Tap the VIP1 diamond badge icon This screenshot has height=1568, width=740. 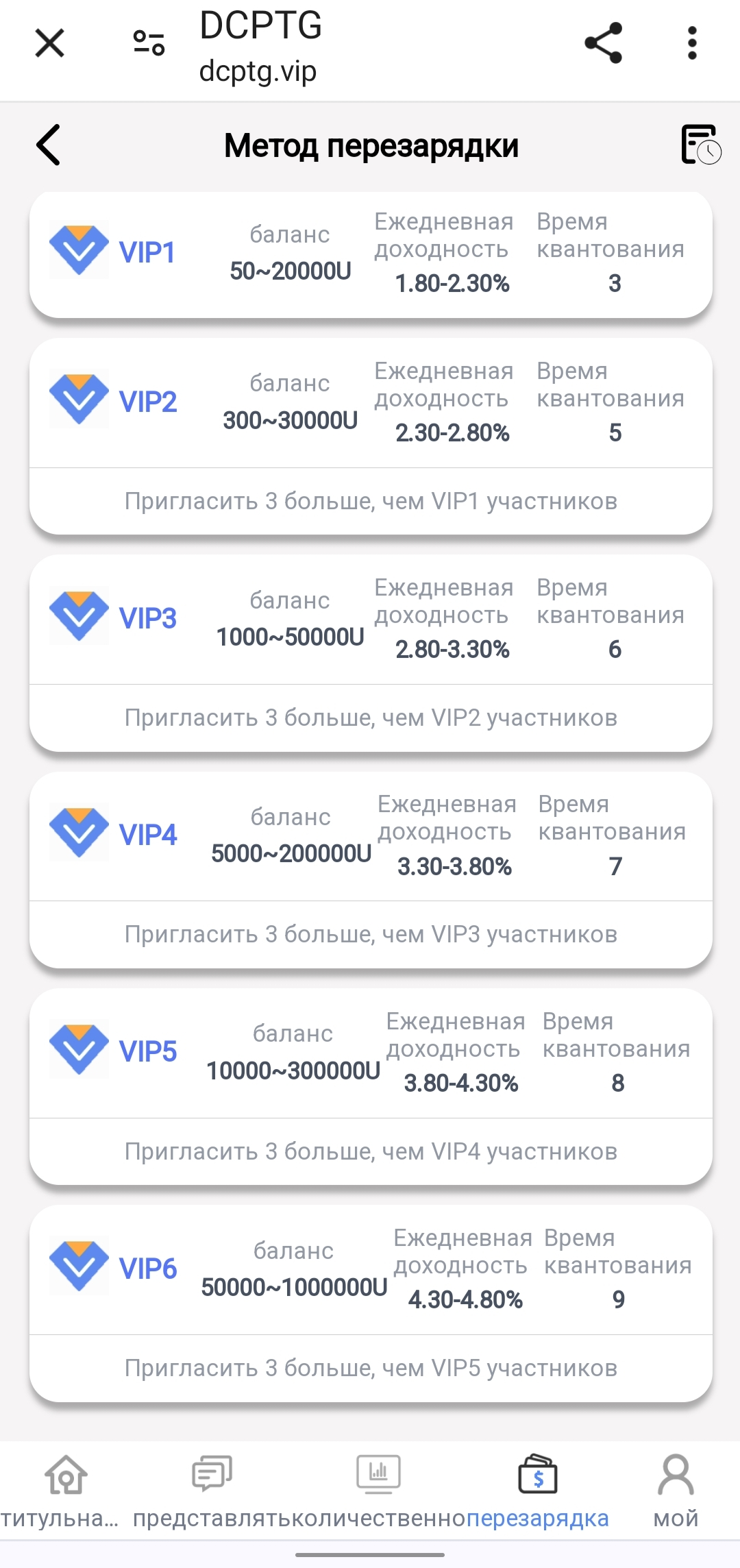(x=79, y=250)
